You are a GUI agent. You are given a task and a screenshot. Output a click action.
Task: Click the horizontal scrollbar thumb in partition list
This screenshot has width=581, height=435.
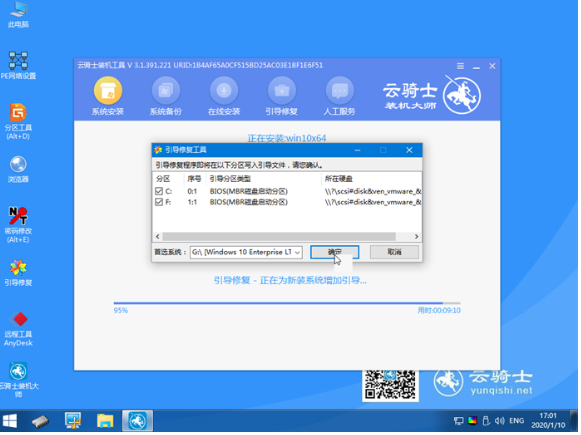pos(279,236)
